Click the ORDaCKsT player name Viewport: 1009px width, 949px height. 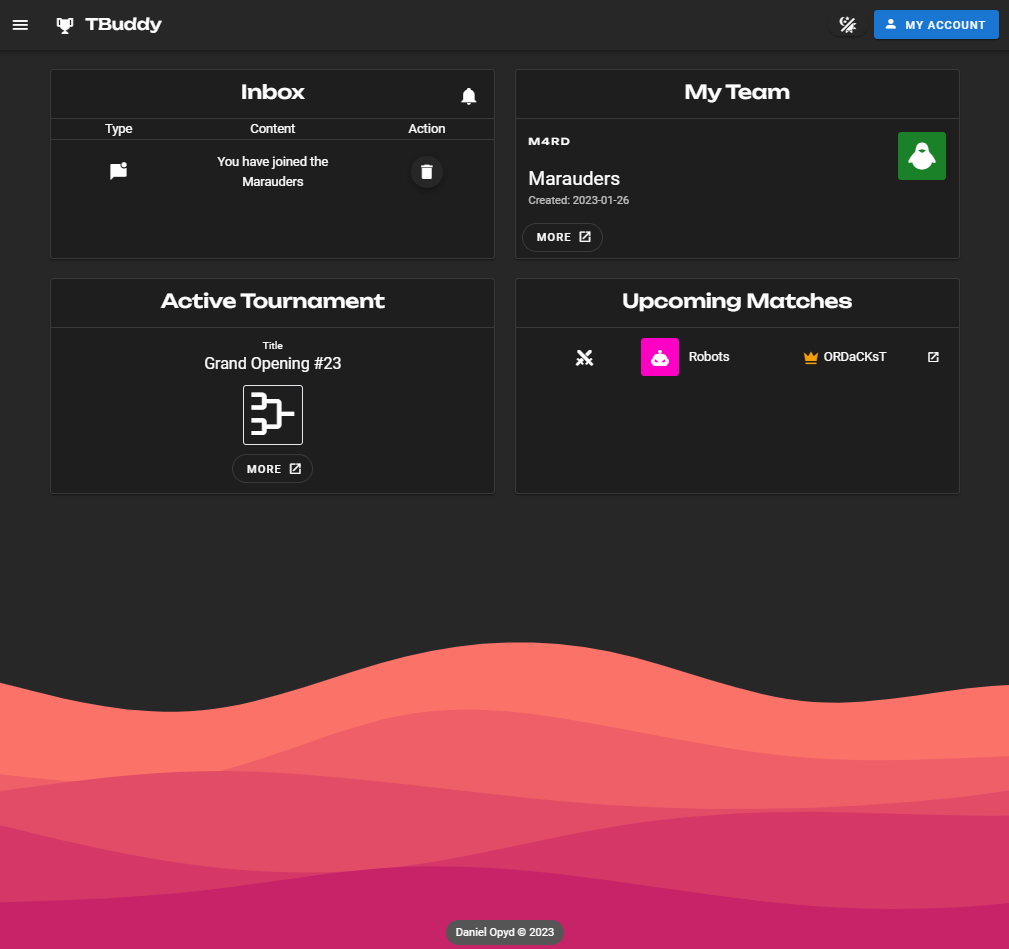pos(855,356)
